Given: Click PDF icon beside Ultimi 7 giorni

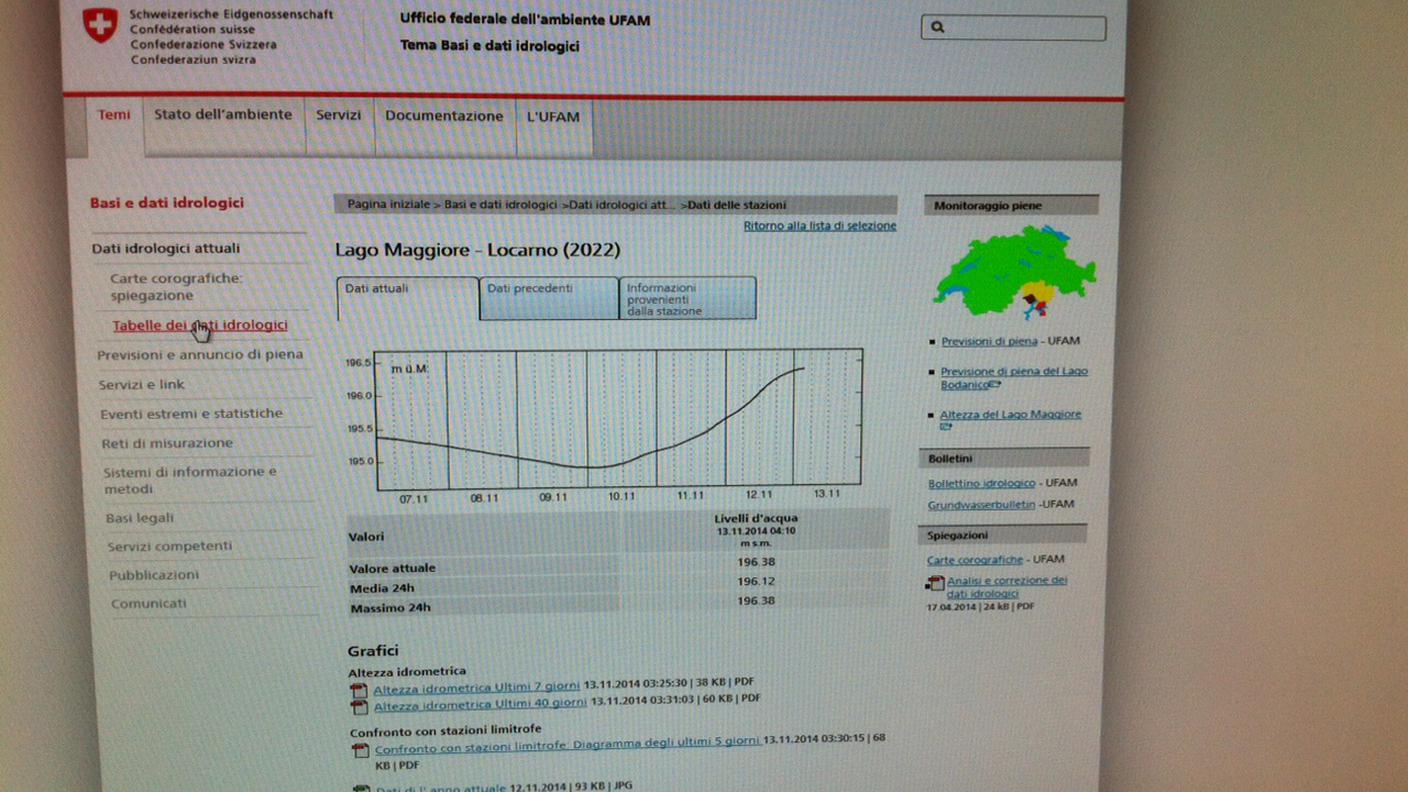Looking at the screenshot, I should [x=359, y=690].
